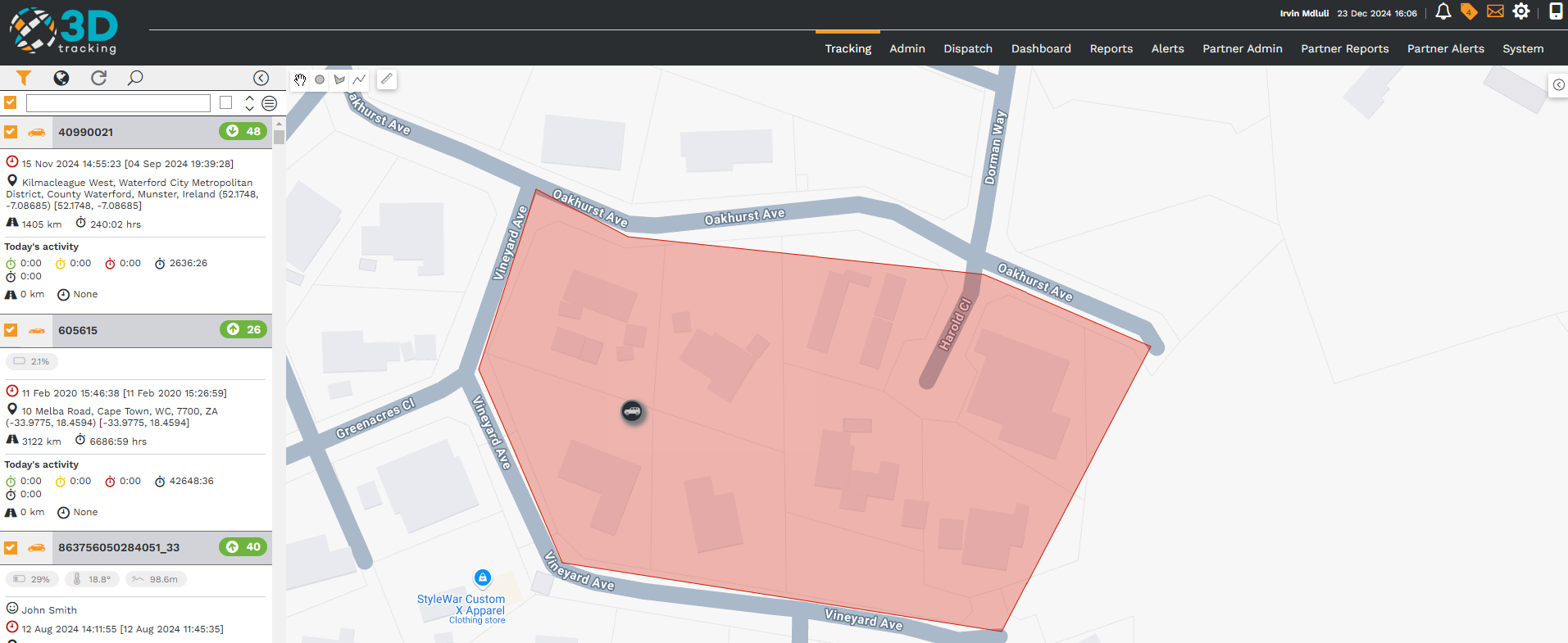Viewport: 1568px width, 643px height.
Task: Open the list options menu icon
Action: [x=269, y=103]
